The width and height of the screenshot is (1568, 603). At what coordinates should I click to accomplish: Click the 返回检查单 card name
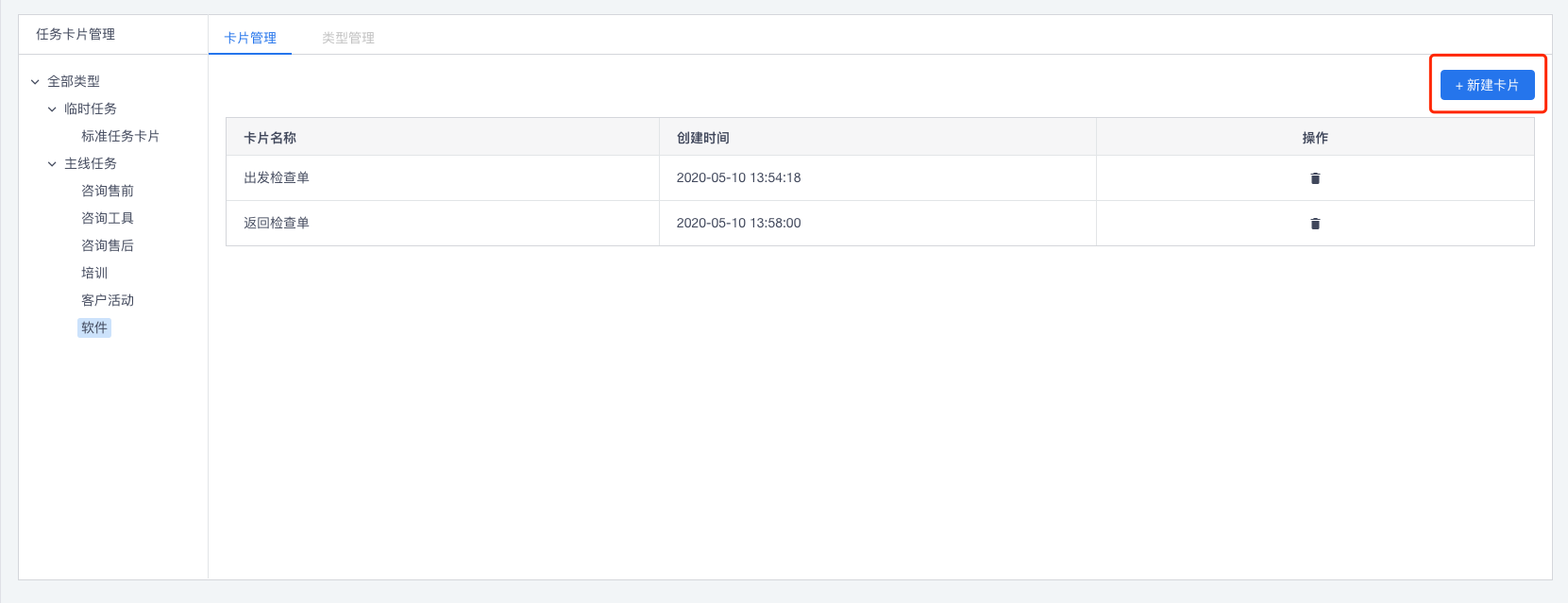(x=277, y=223)
